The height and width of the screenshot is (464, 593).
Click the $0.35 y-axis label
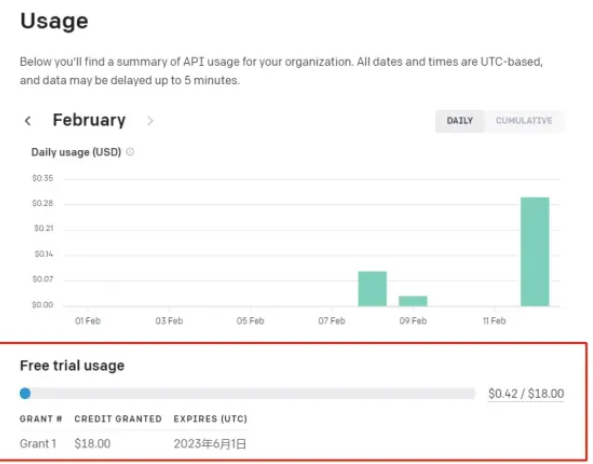point(43,178)
